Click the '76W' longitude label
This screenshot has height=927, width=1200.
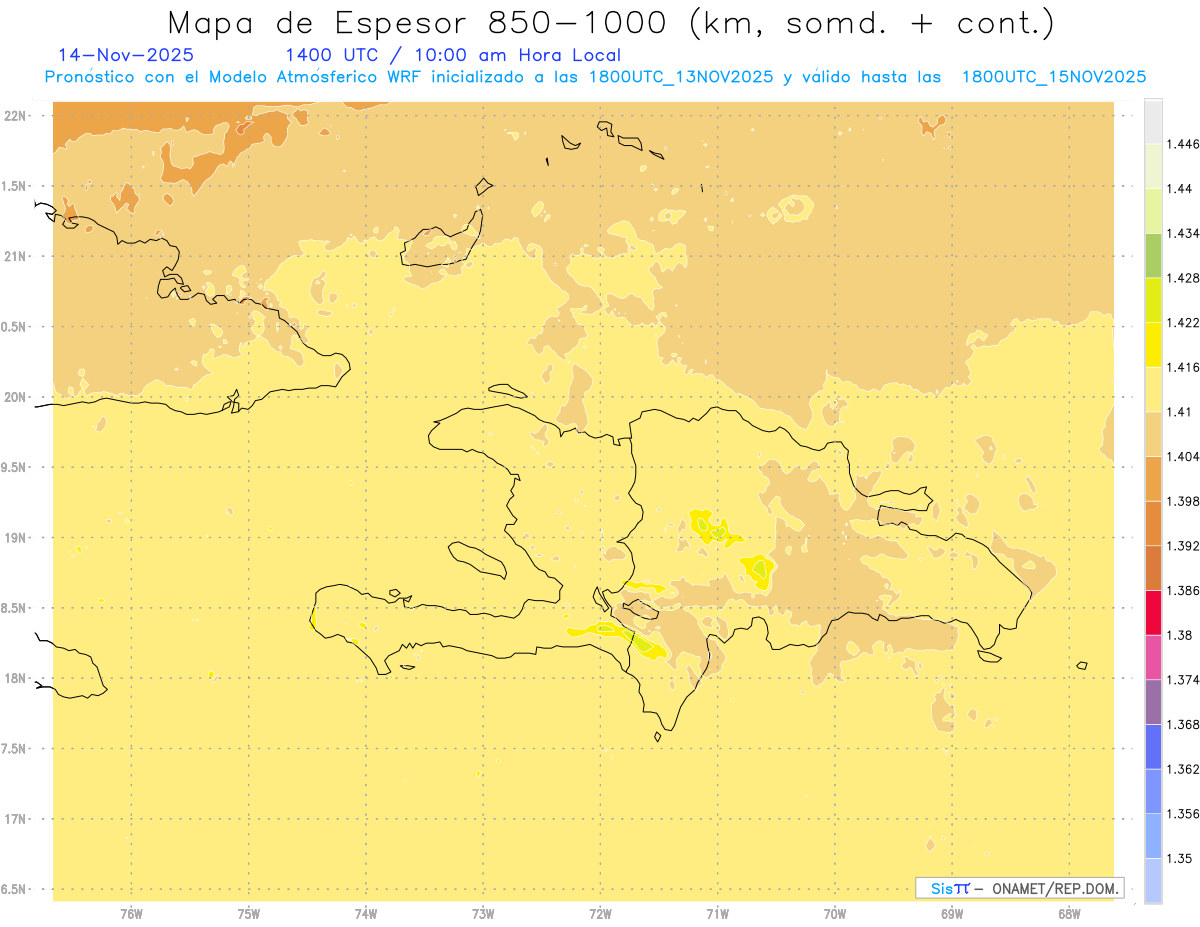[131, 914]
